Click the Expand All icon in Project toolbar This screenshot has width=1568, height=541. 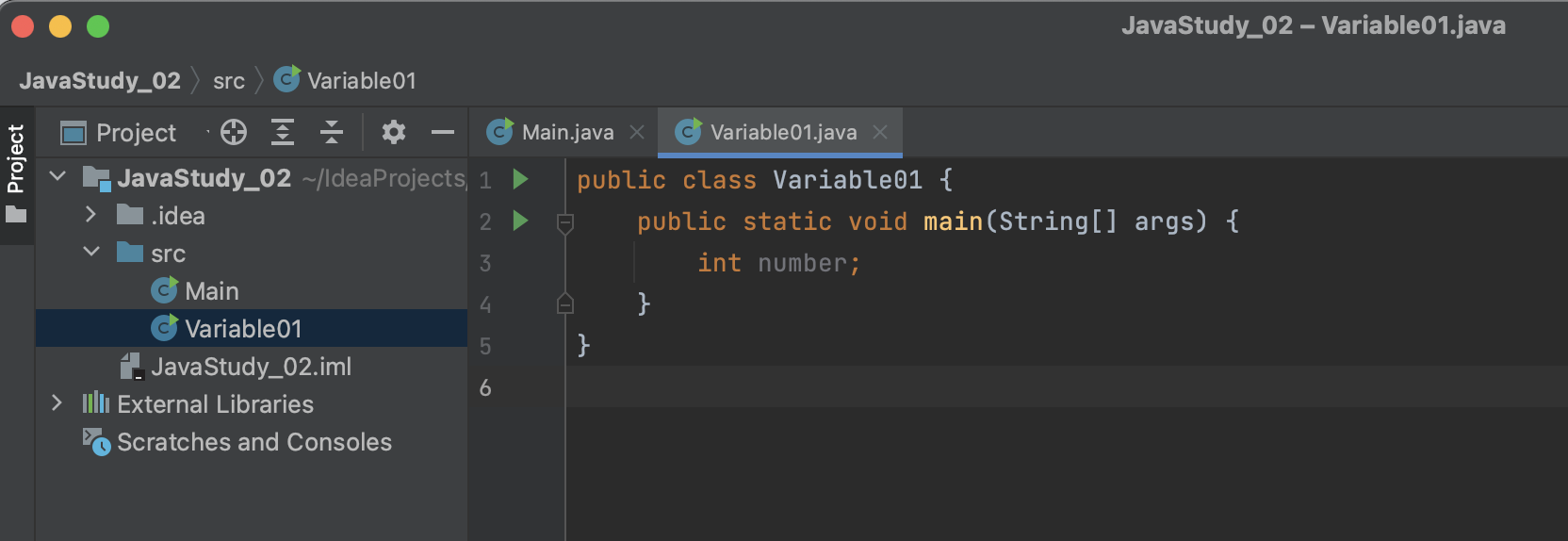[283, 132]
